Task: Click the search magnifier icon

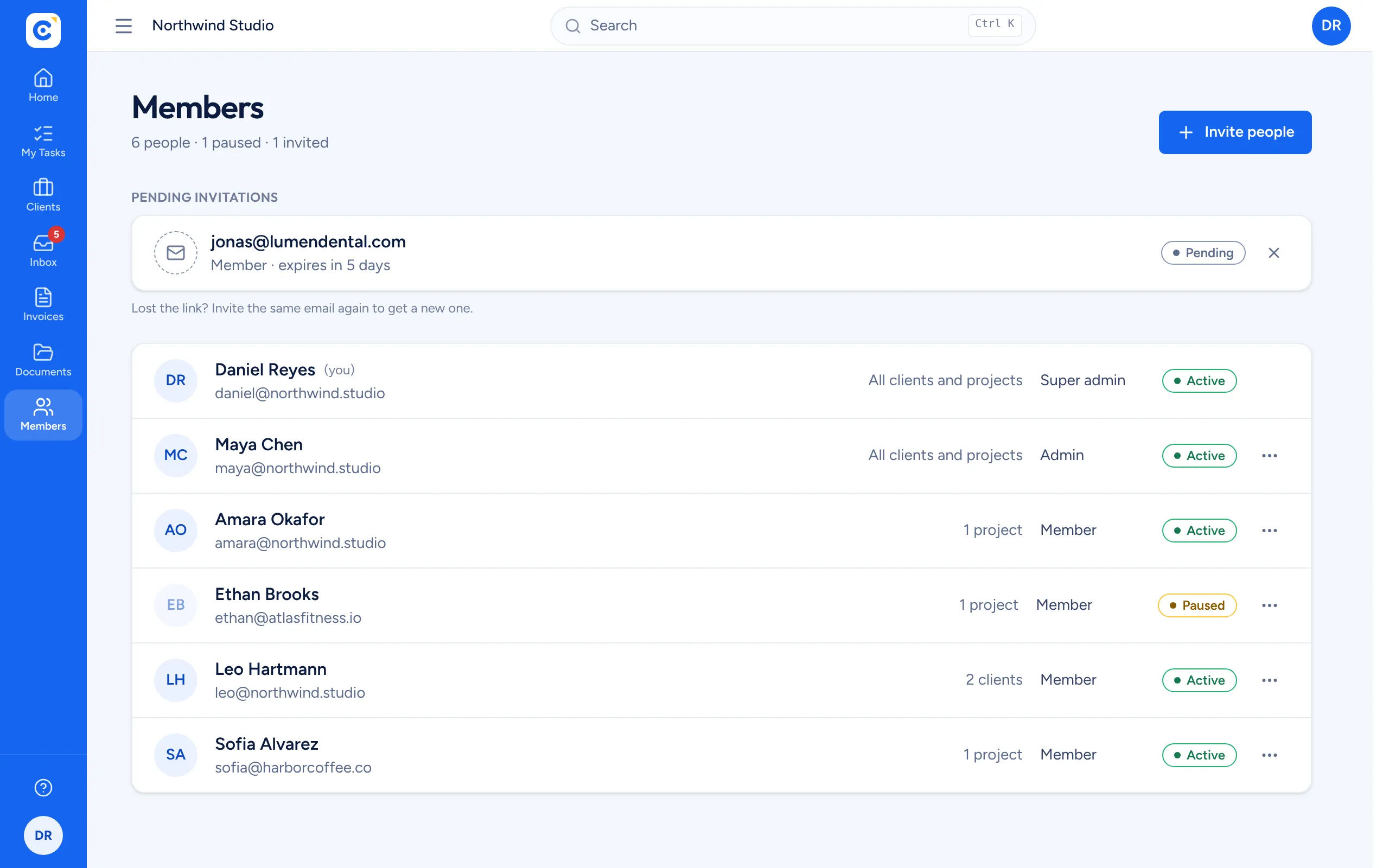Action: click(572, 26)
